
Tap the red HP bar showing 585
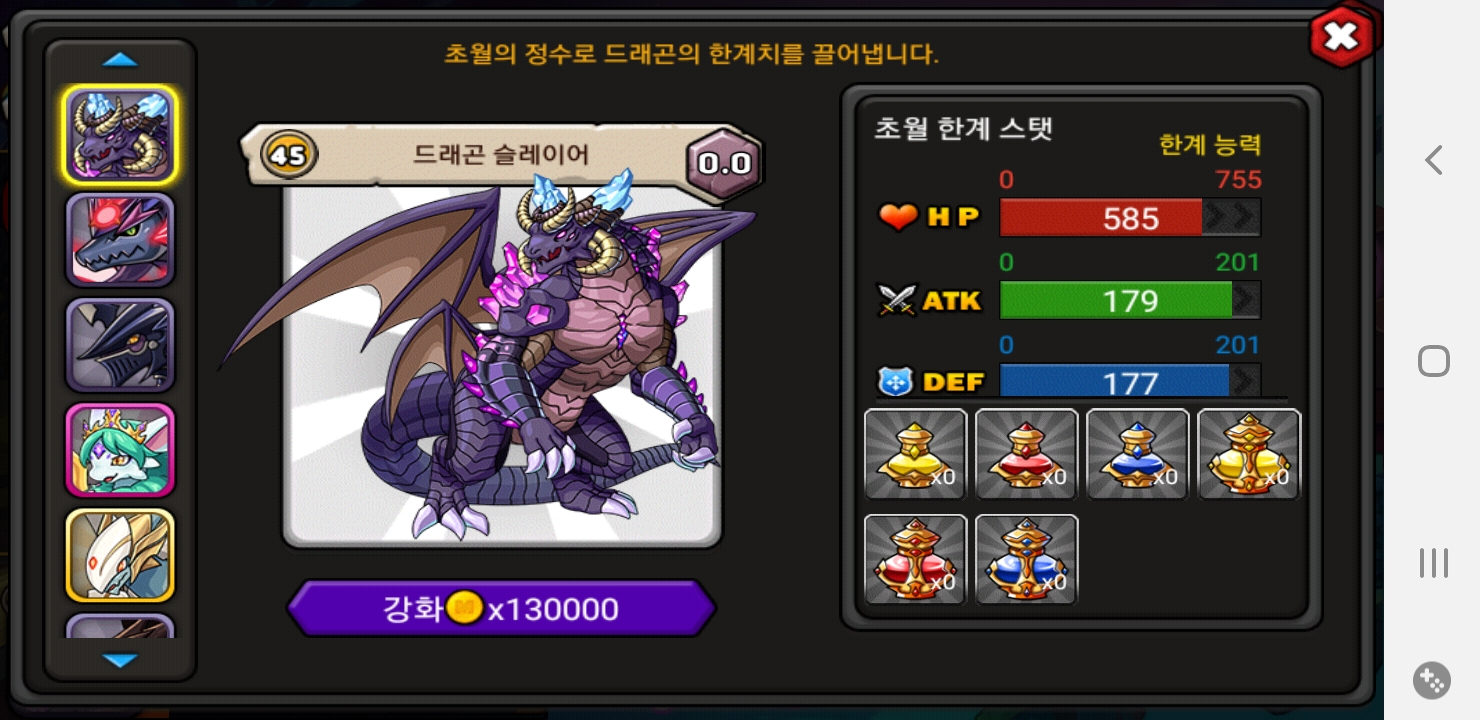(x=1130, y=218)
